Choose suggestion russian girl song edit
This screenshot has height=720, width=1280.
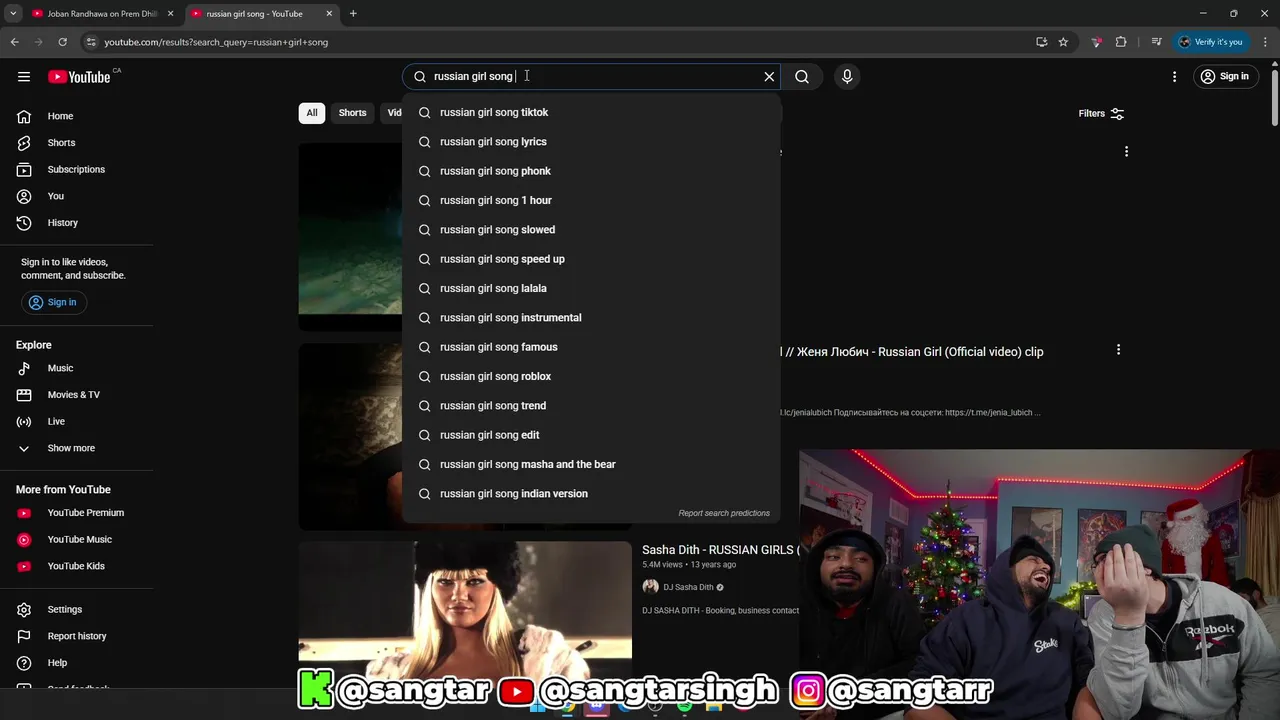tap(591, 435)
